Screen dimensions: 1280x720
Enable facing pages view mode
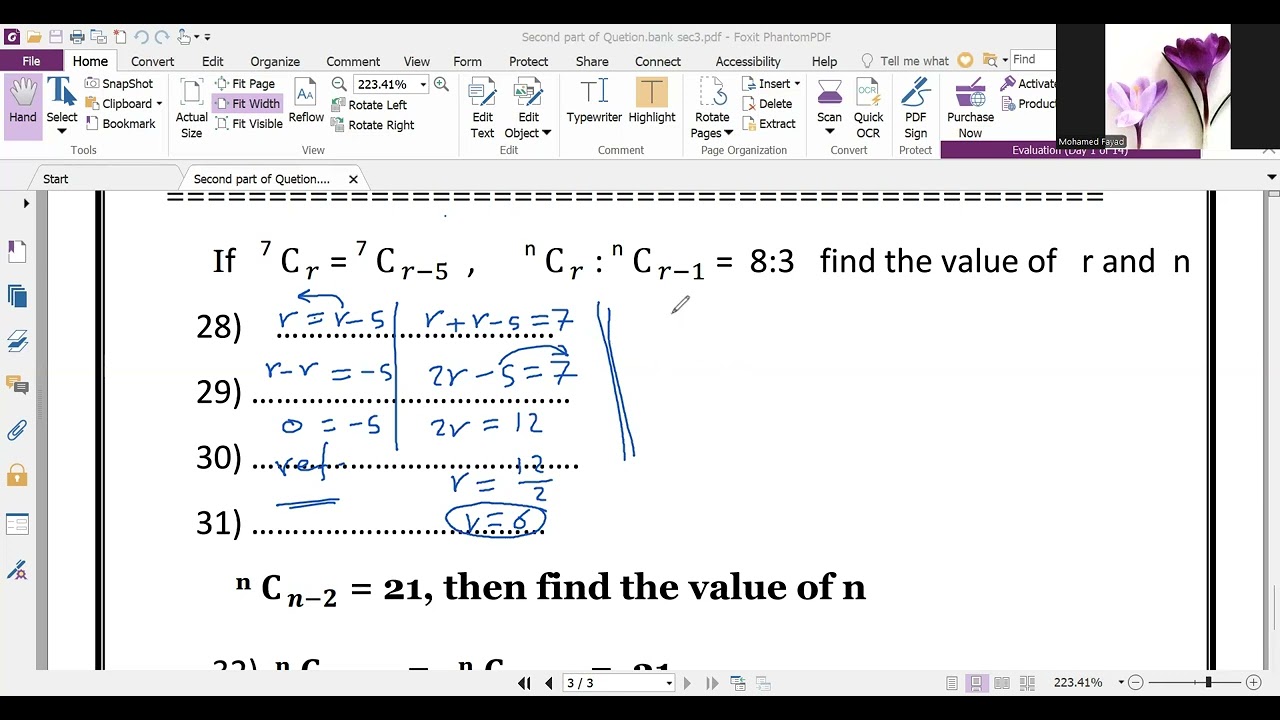[1002, 683]
